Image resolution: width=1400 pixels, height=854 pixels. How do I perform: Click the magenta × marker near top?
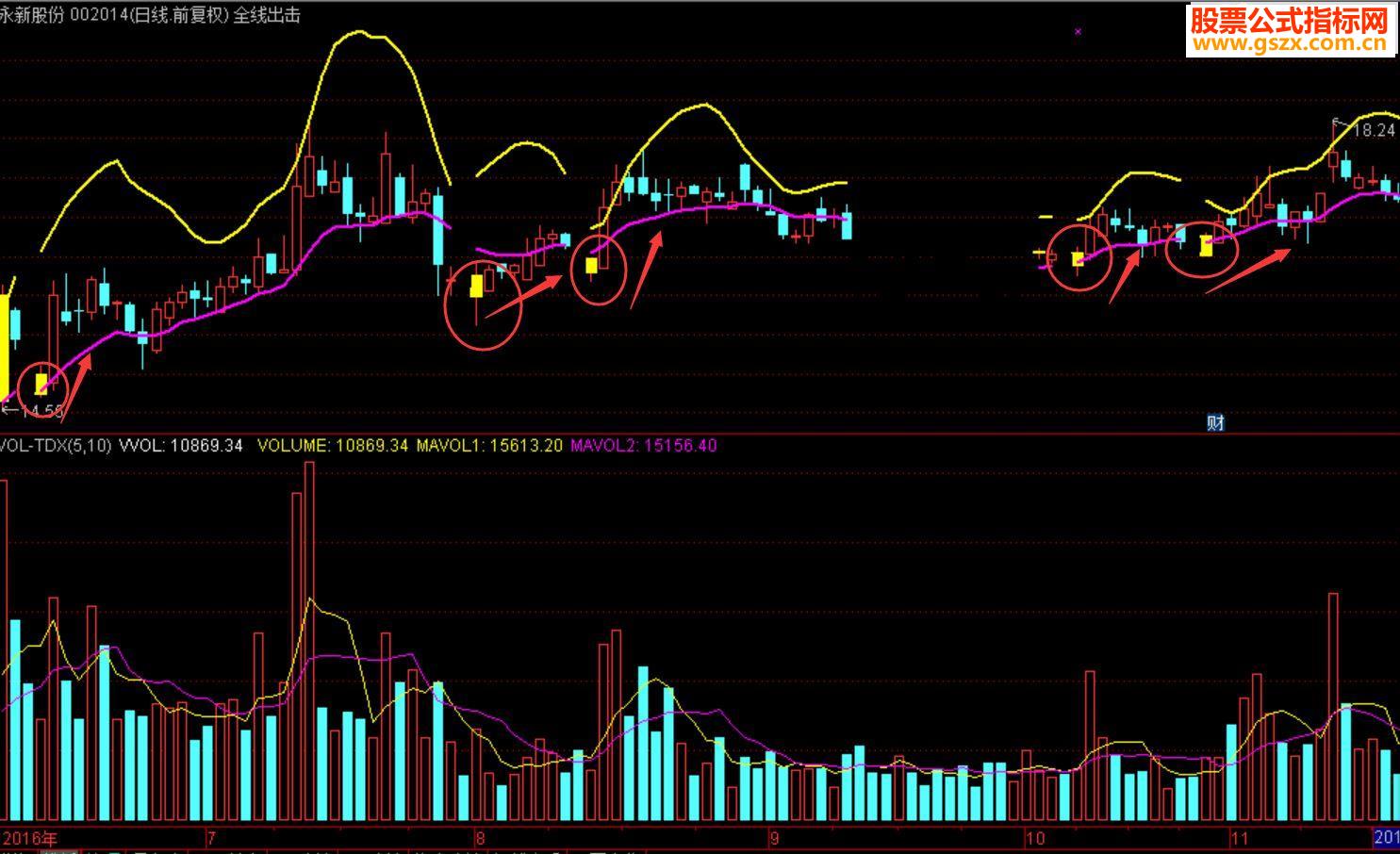pyautogui.click(x=1078, y=31)
